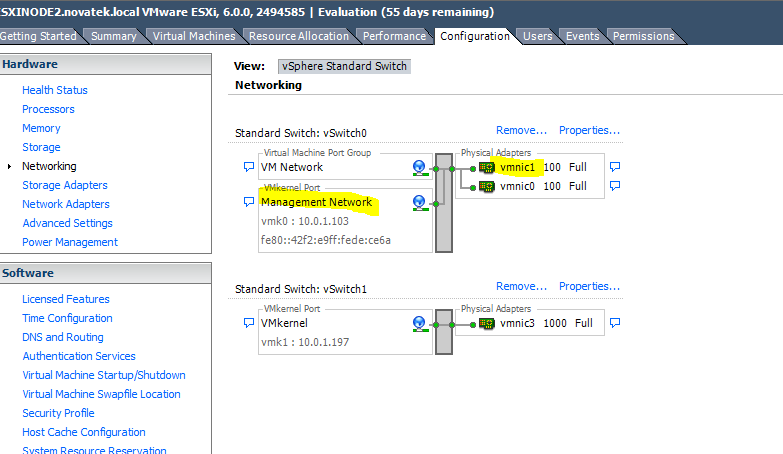Select the VM Network port group label

point(292,167)
